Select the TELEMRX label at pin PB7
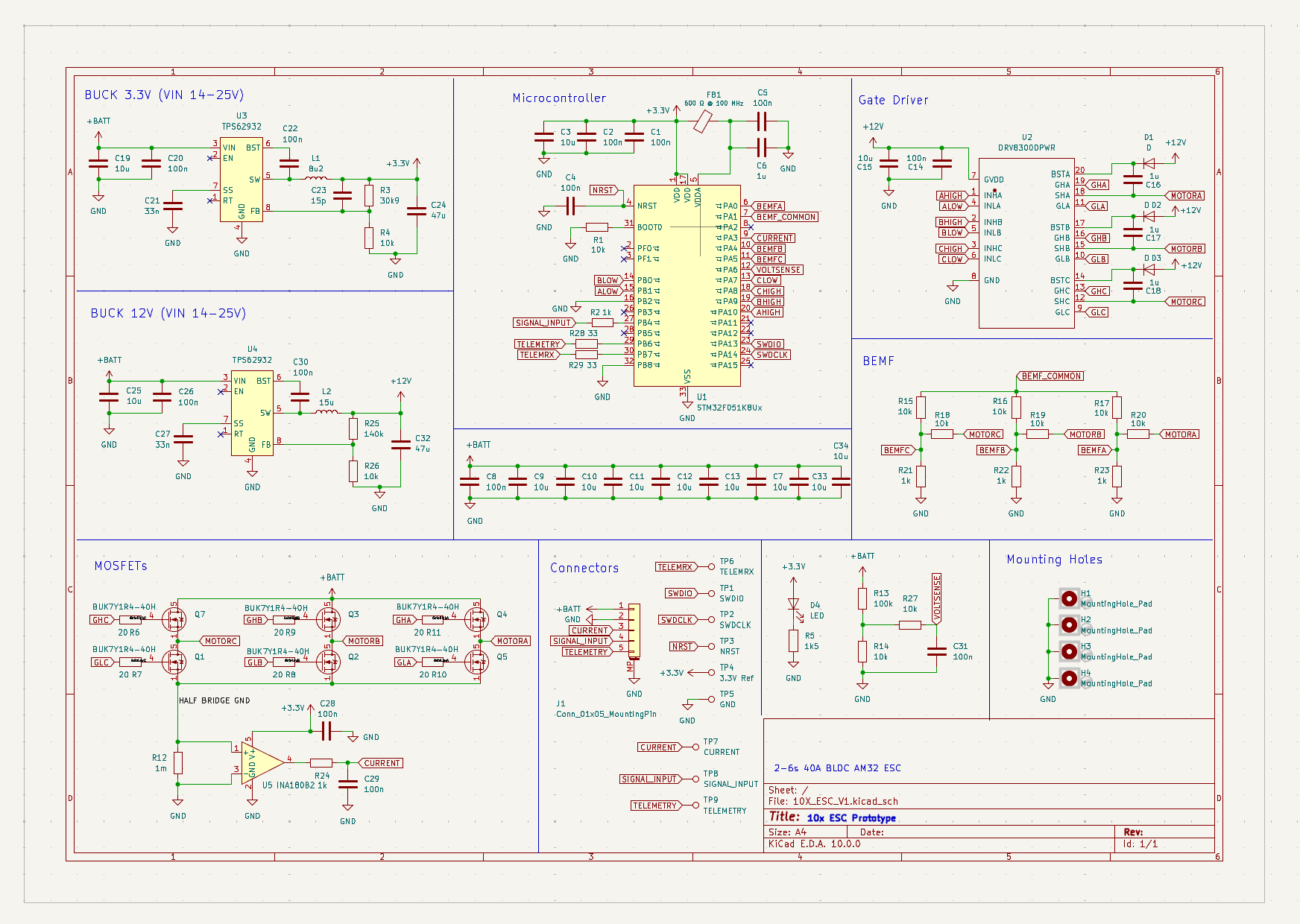The height and width of the screenshot is (924, 1300). [538, 355]
